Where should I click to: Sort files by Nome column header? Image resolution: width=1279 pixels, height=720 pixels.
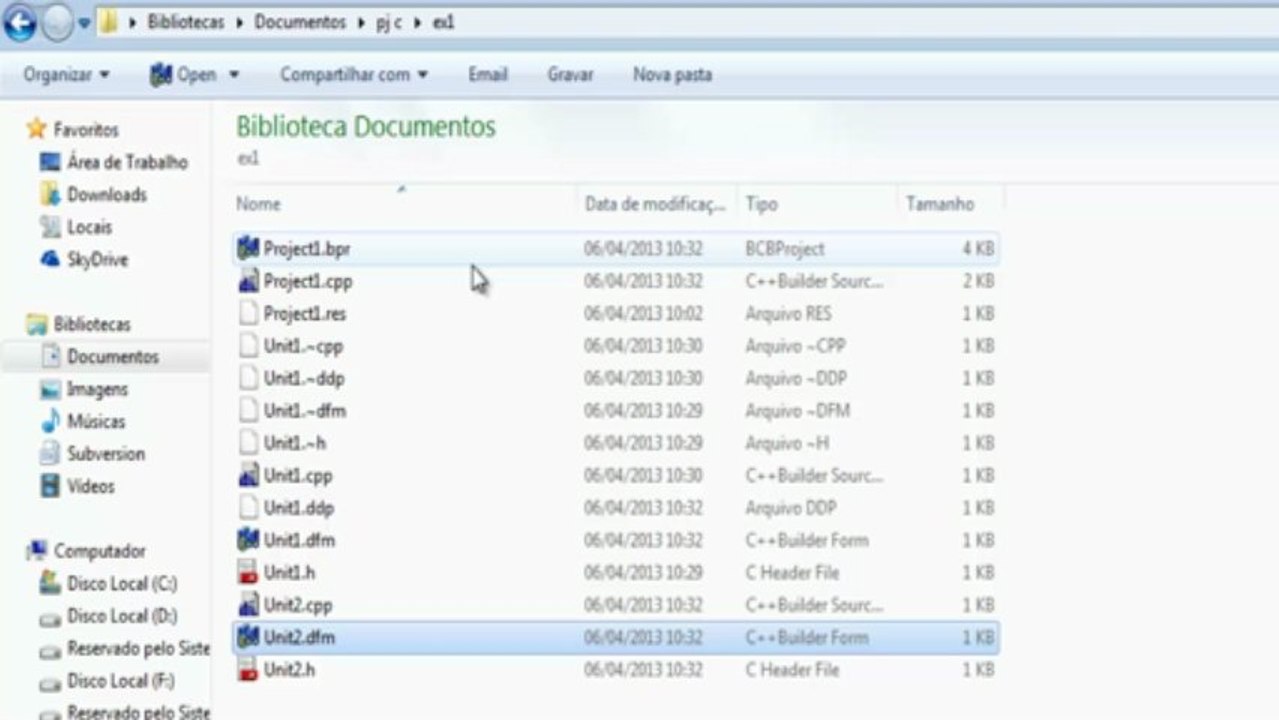pyautogui.click(x=258, y=204)
